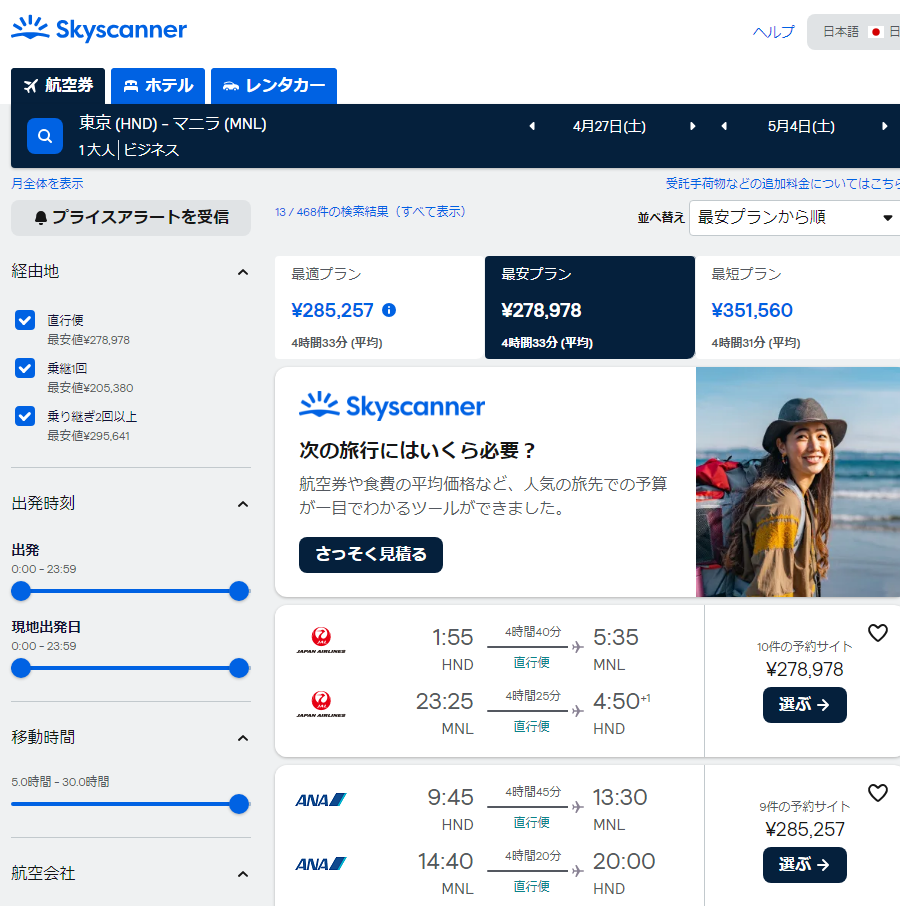Move return date before 5月4日
This screenshot has width=900, height=906.
click(723, 126)
